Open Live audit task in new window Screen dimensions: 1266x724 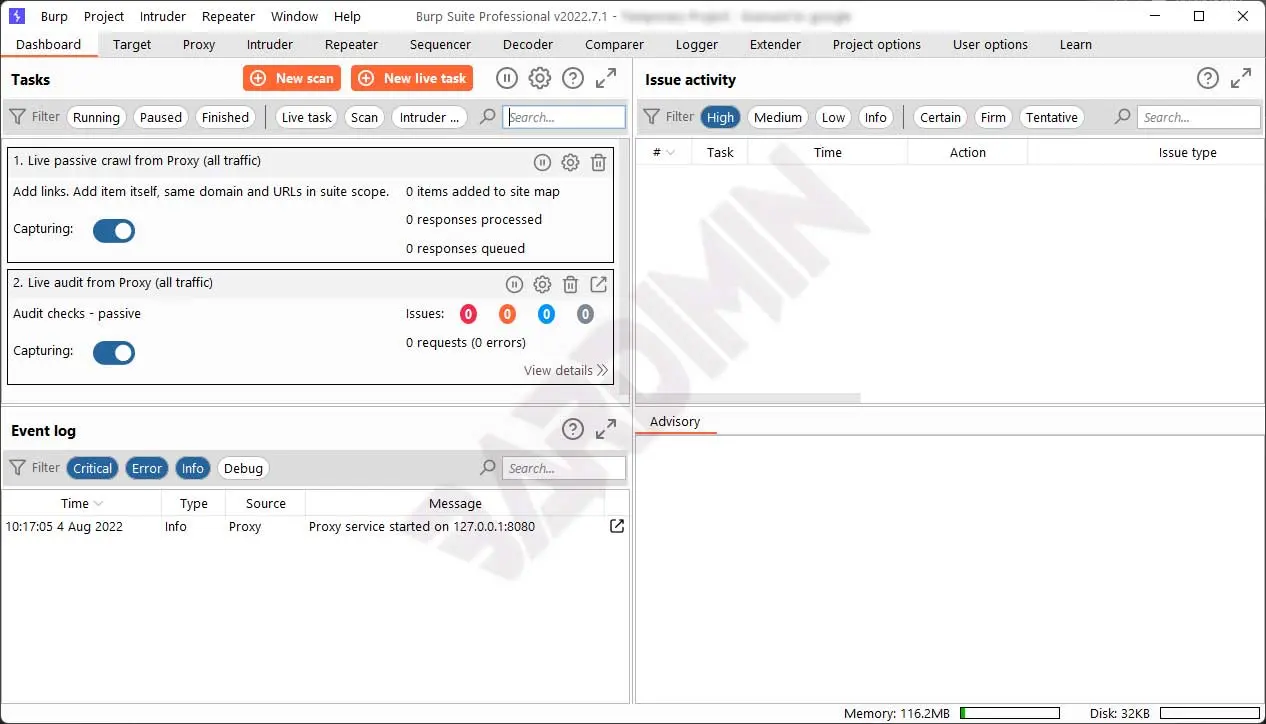tap(598, 285)
